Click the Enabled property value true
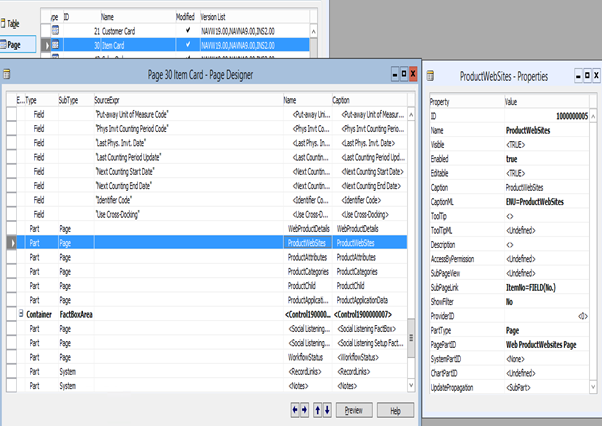The height and width of the screenshot is (426, 602). [x=546, y=159]
